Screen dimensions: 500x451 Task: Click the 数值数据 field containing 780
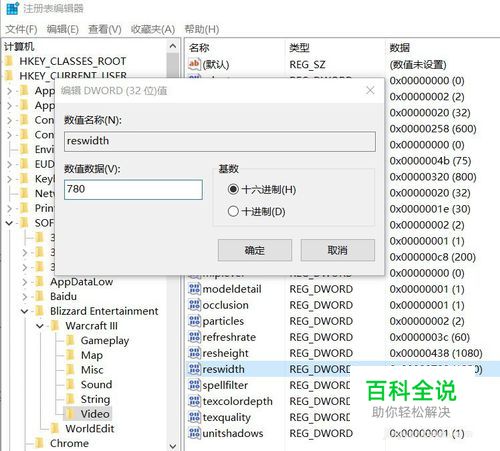click(133, 190)
